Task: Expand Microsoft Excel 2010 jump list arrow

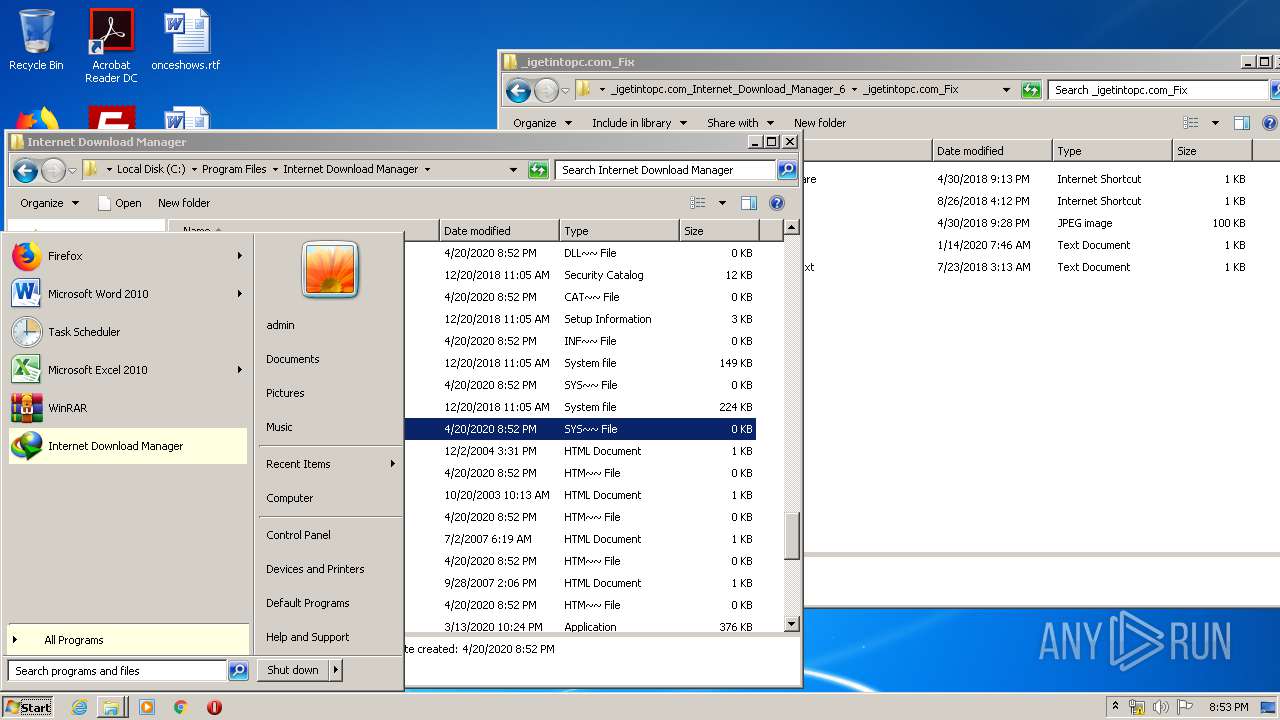Action: 240,370
